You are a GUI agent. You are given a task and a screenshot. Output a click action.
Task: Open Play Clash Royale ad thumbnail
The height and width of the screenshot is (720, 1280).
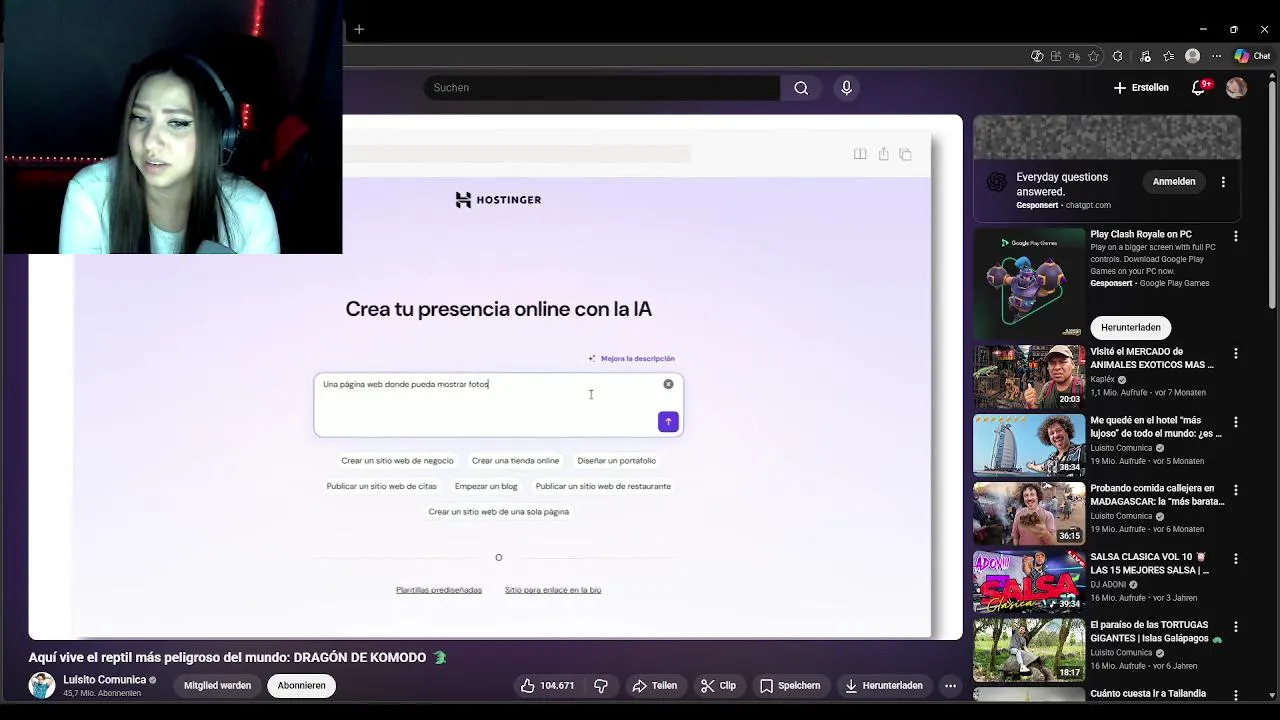click(1029, 283)
